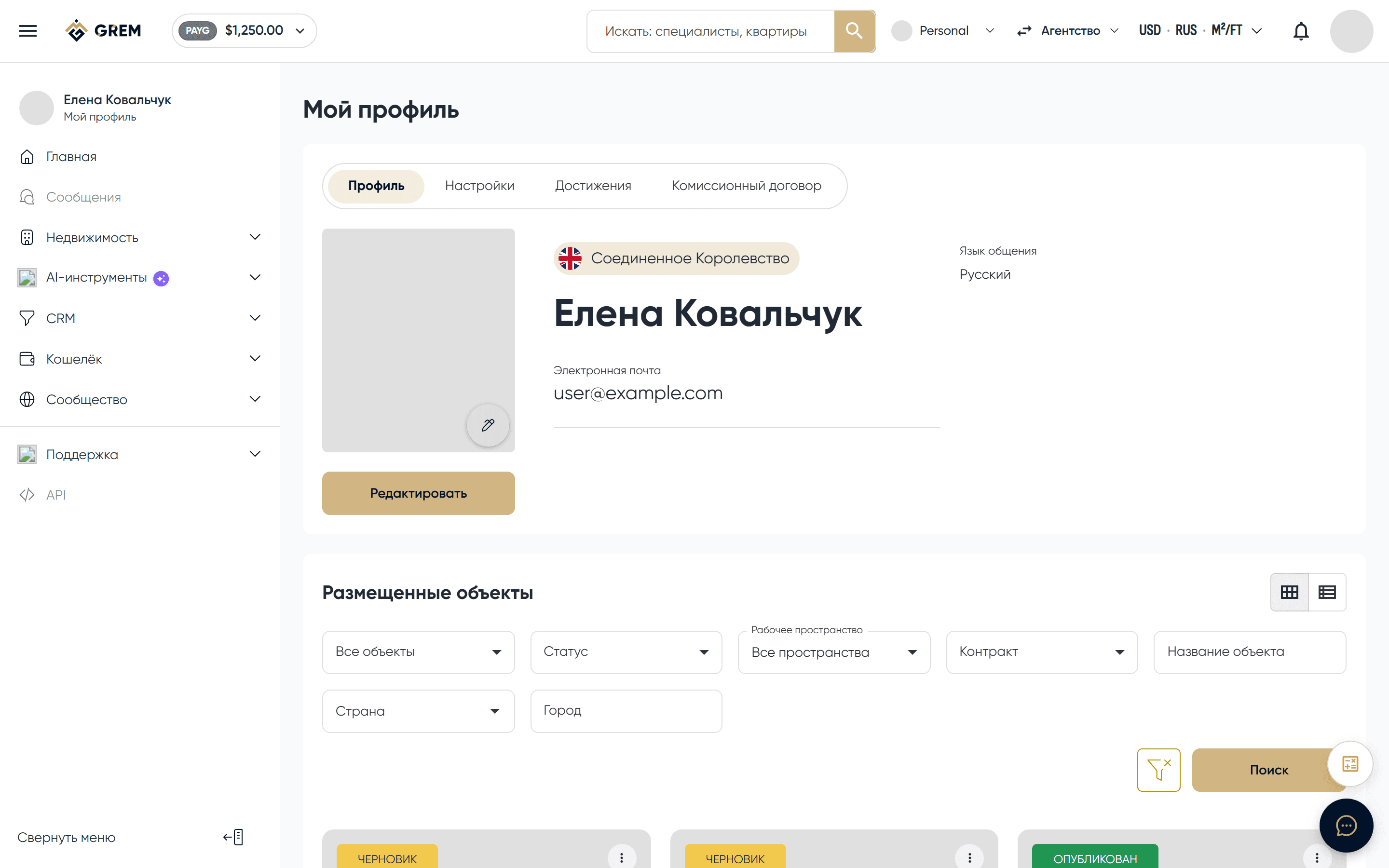The height and width of the screenshot is (868, 1389).
Task: Click the Агентство switch arrows icon
Action: pos(1024,31)
